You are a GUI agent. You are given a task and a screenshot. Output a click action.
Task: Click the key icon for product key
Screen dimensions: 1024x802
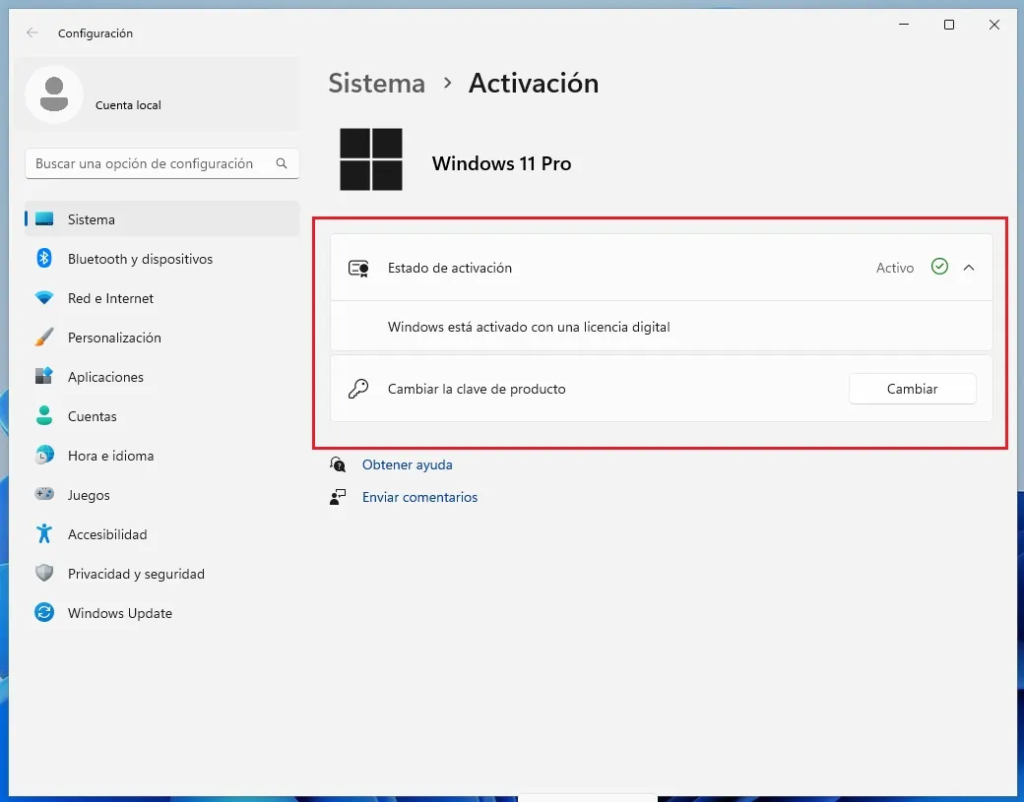[x=359, y=389]
